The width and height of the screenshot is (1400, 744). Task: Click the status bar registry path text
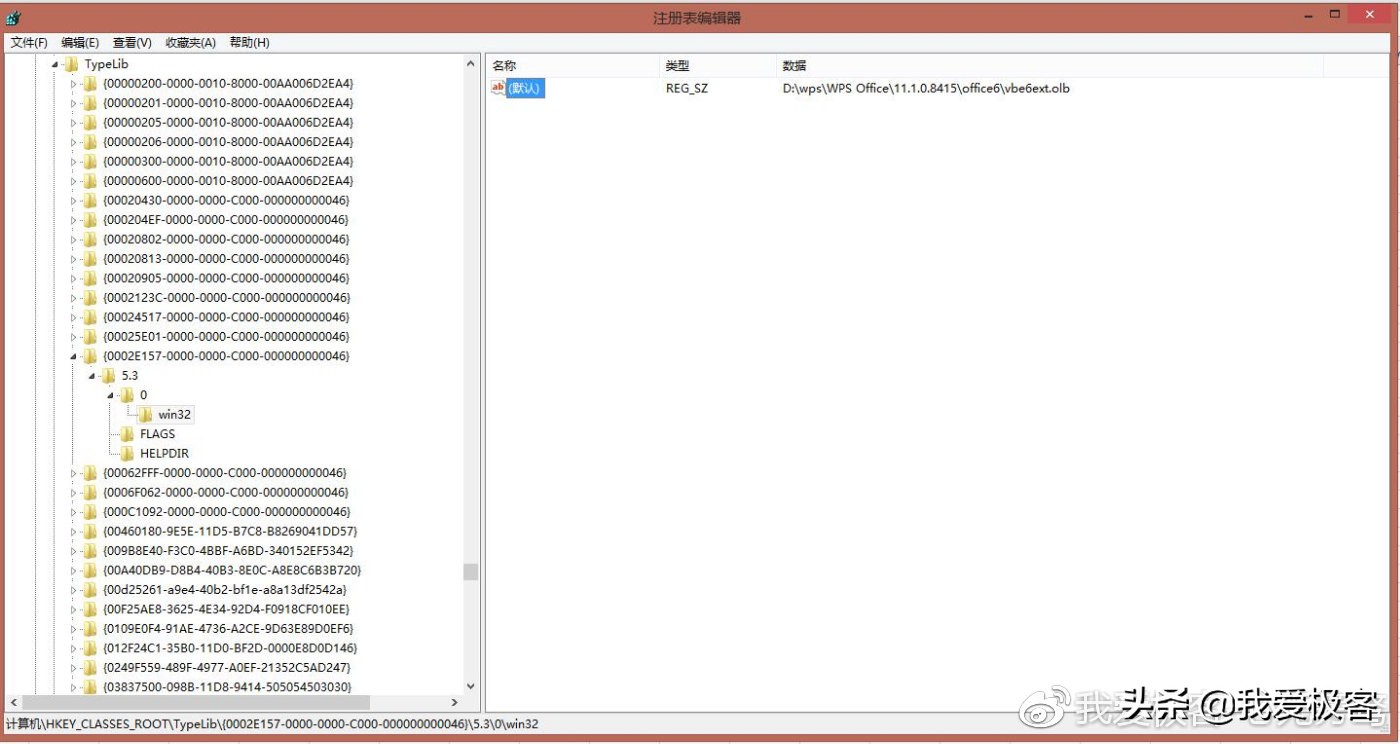[x=272, y=724]
